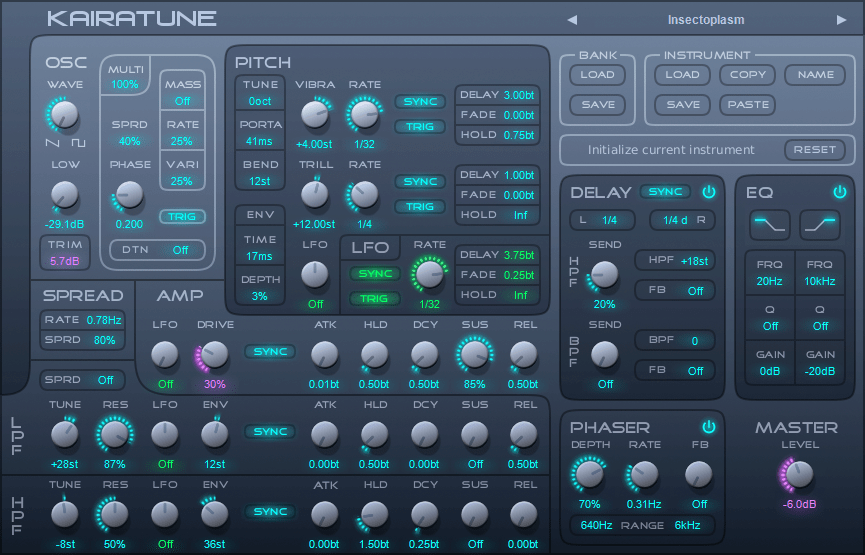Go to the previous preset arrow
This screenshot has height=555, width=865.
pos(572,20)
